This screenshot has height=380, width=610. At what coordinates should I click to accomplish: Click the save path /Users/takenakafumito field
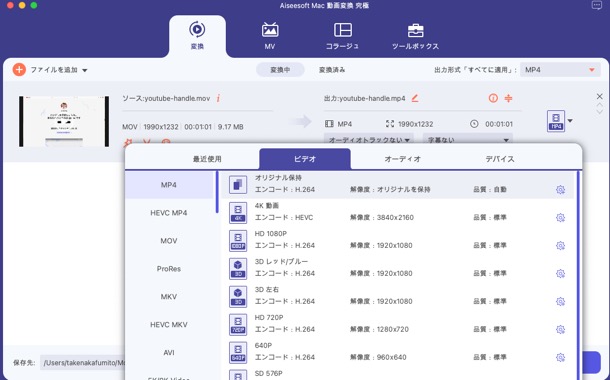tap(82, 363)
